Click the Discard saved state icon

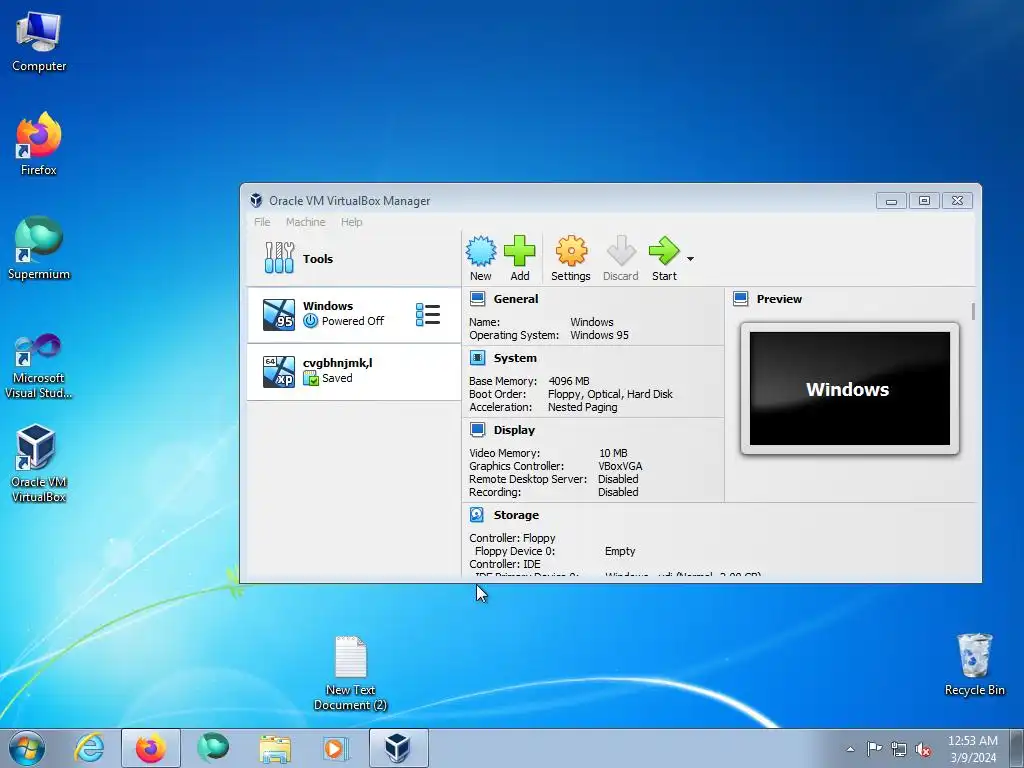click(620, 251)
